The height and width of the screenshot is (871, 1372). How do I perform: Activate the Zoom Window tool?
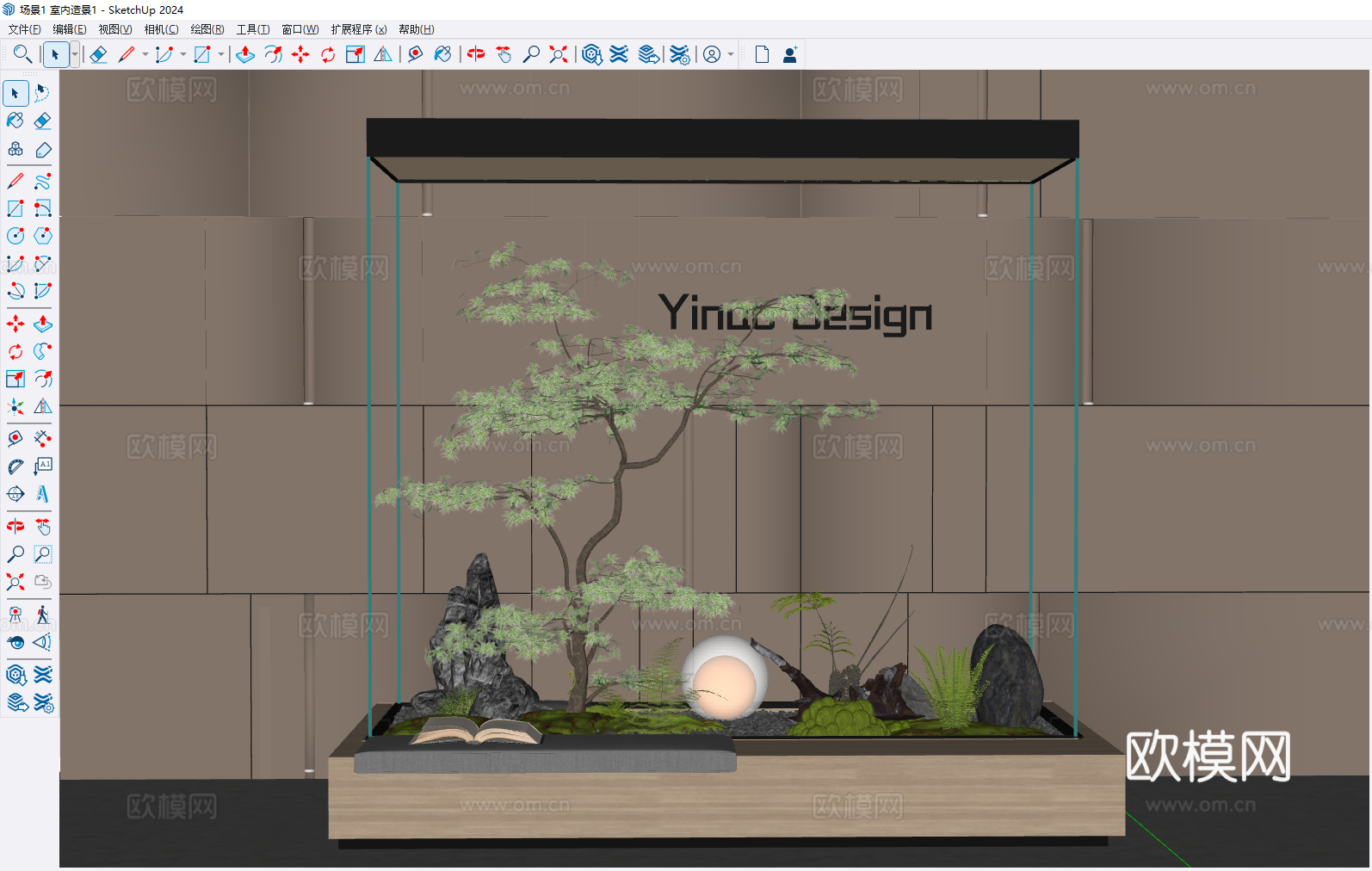pos(42,554)
